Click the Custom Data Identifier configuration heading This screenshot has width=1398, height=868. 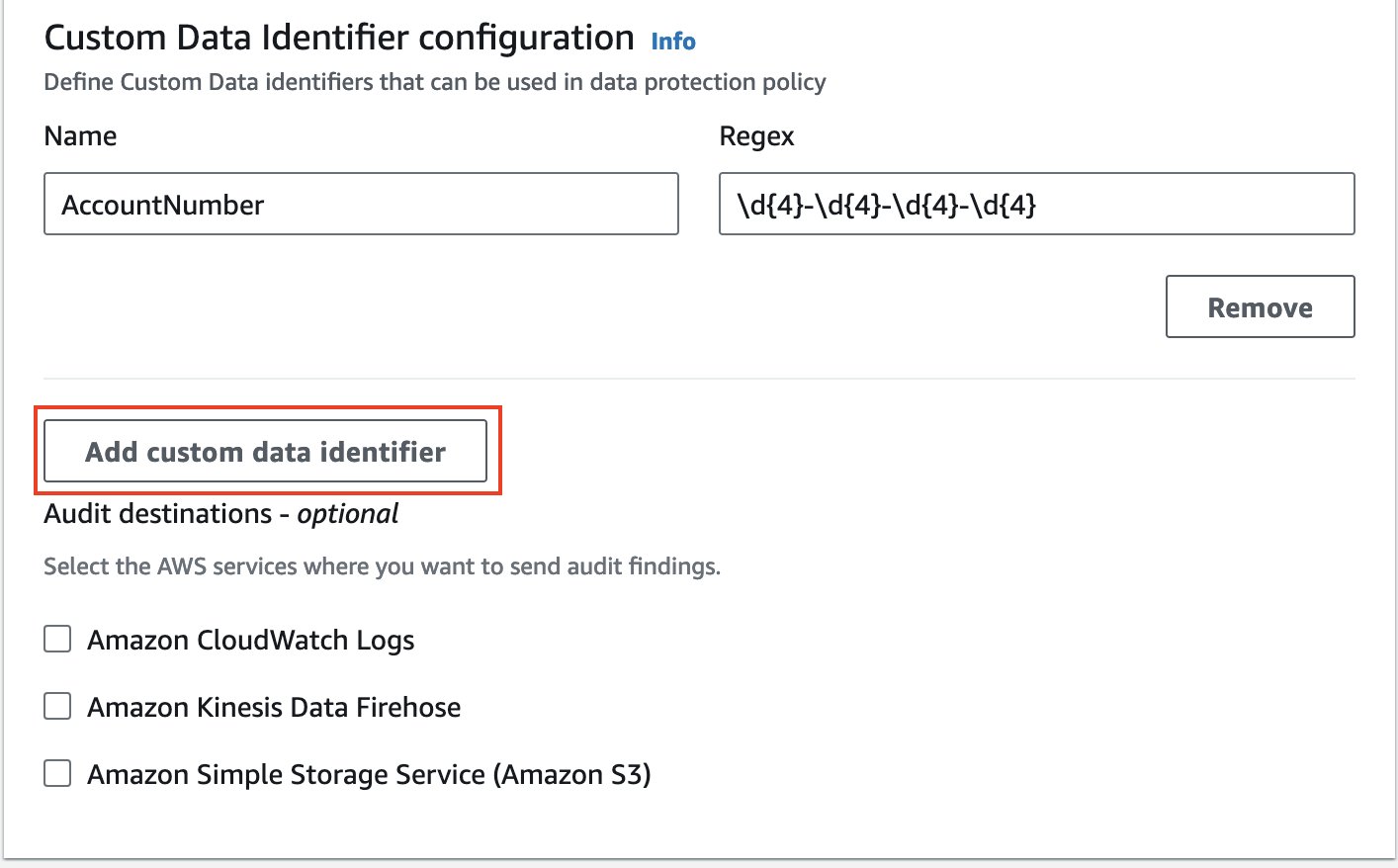click(339, 39)
